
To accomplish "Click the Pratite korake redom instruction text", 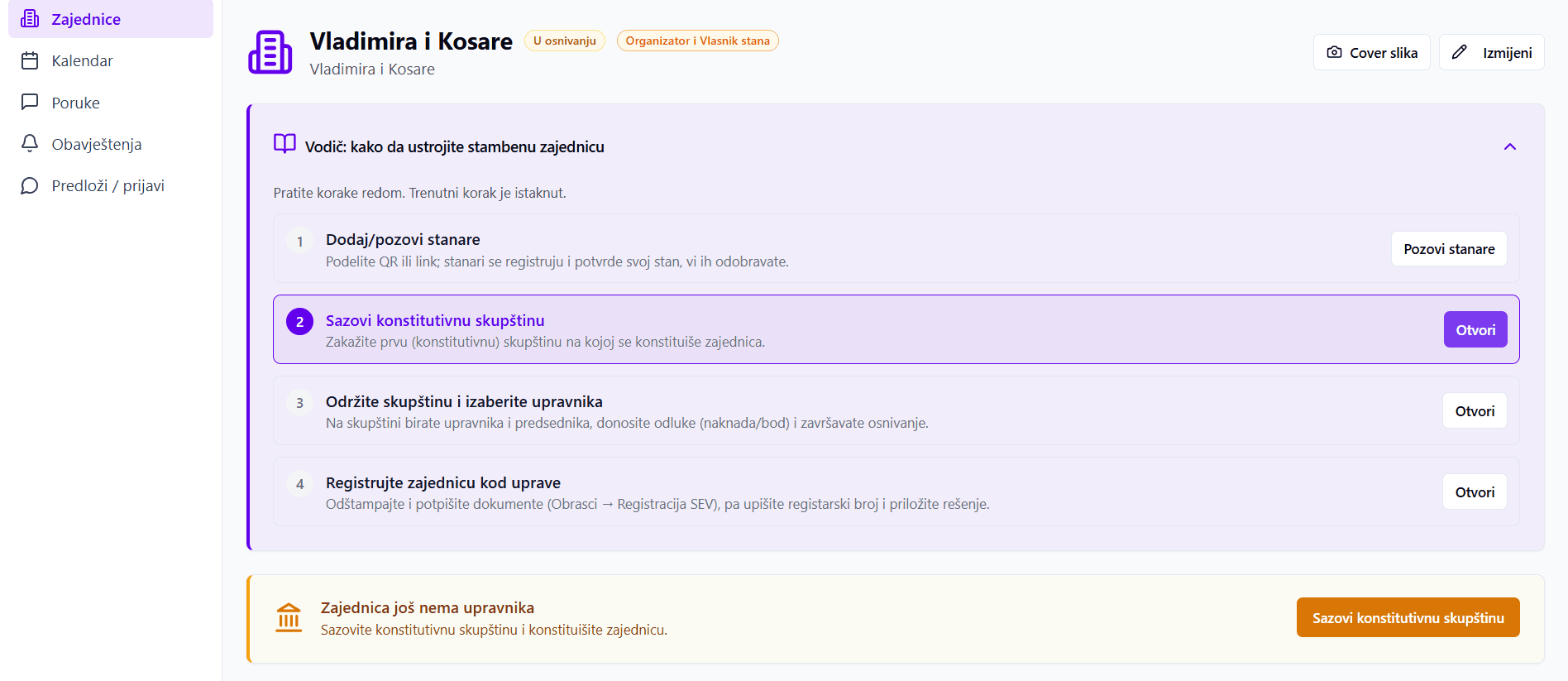I will [x=420, y=193].
